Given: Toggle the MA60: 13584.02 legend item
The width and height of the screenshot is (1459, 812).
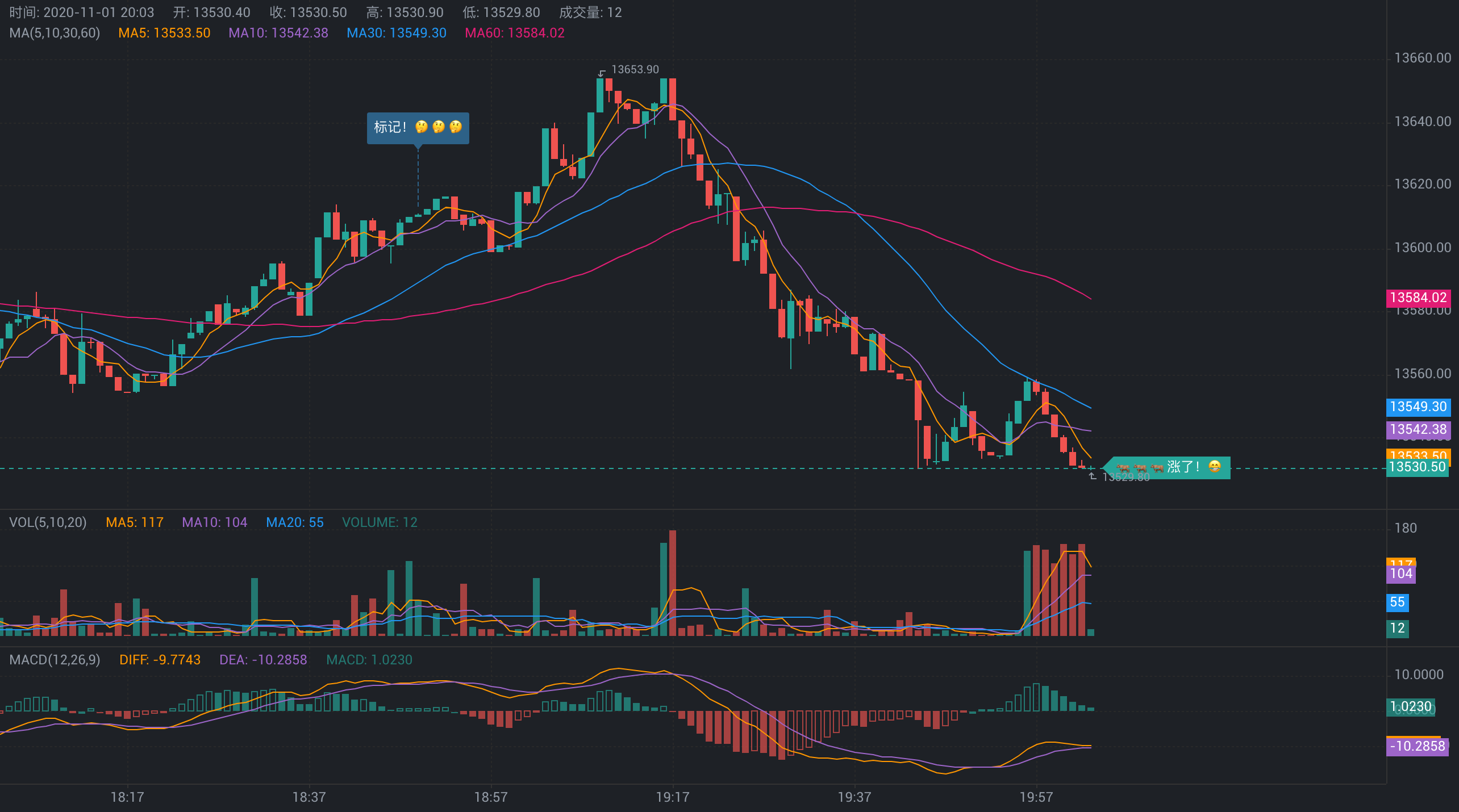Looking at the screenshot, I should point(514,33).
